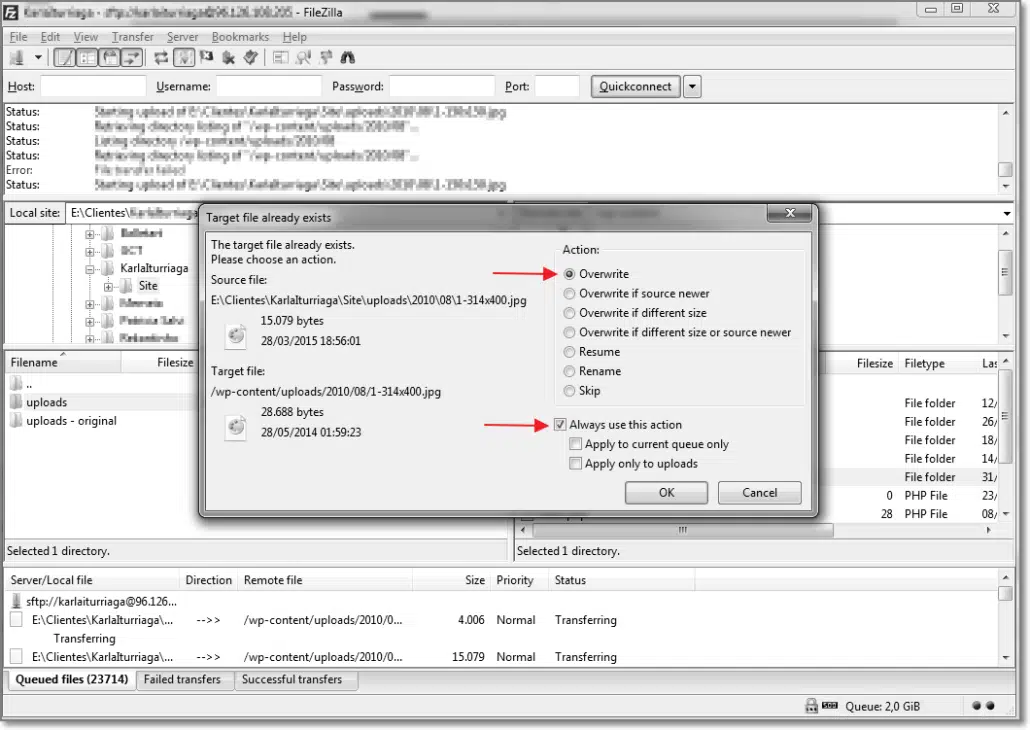Click the Port input field
Viewport: 1030px width, 730px height.
coord(557,87)
